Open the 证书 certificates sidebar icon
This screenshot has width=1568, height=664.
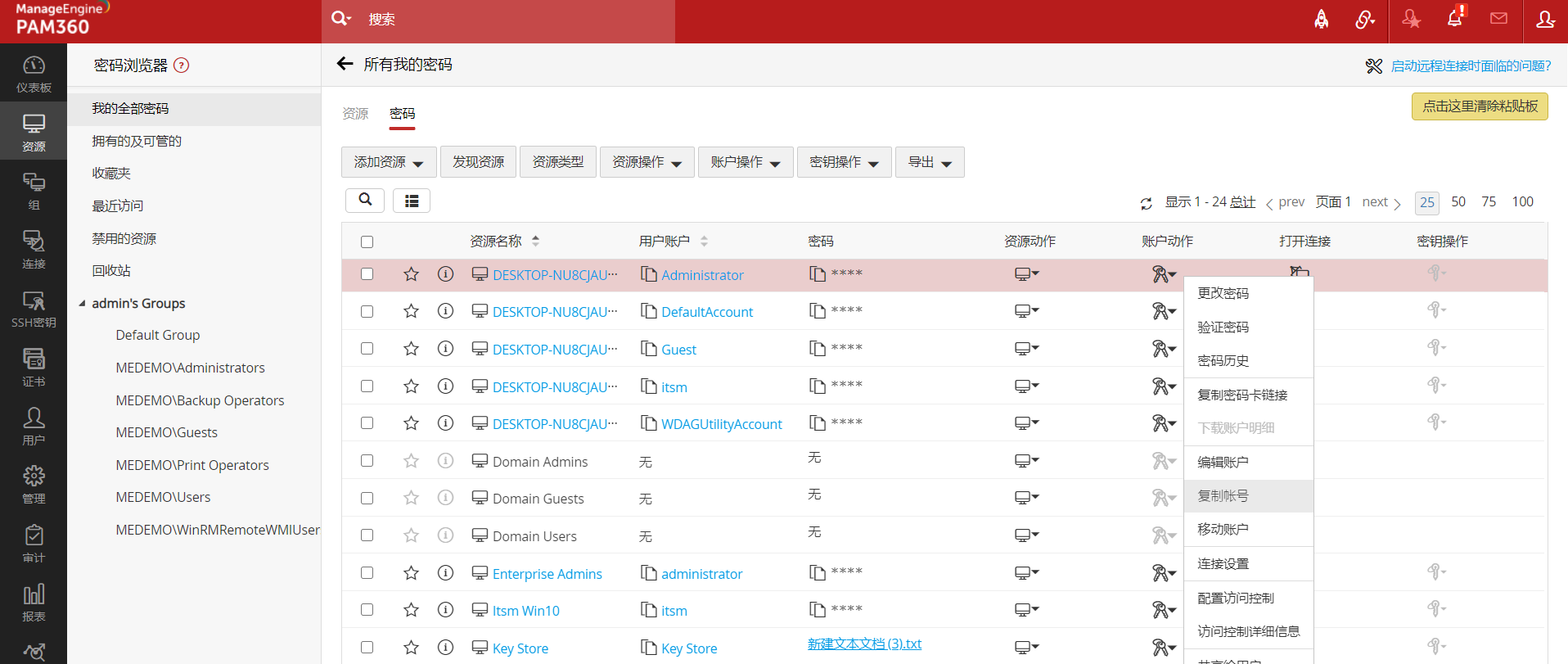34,368
